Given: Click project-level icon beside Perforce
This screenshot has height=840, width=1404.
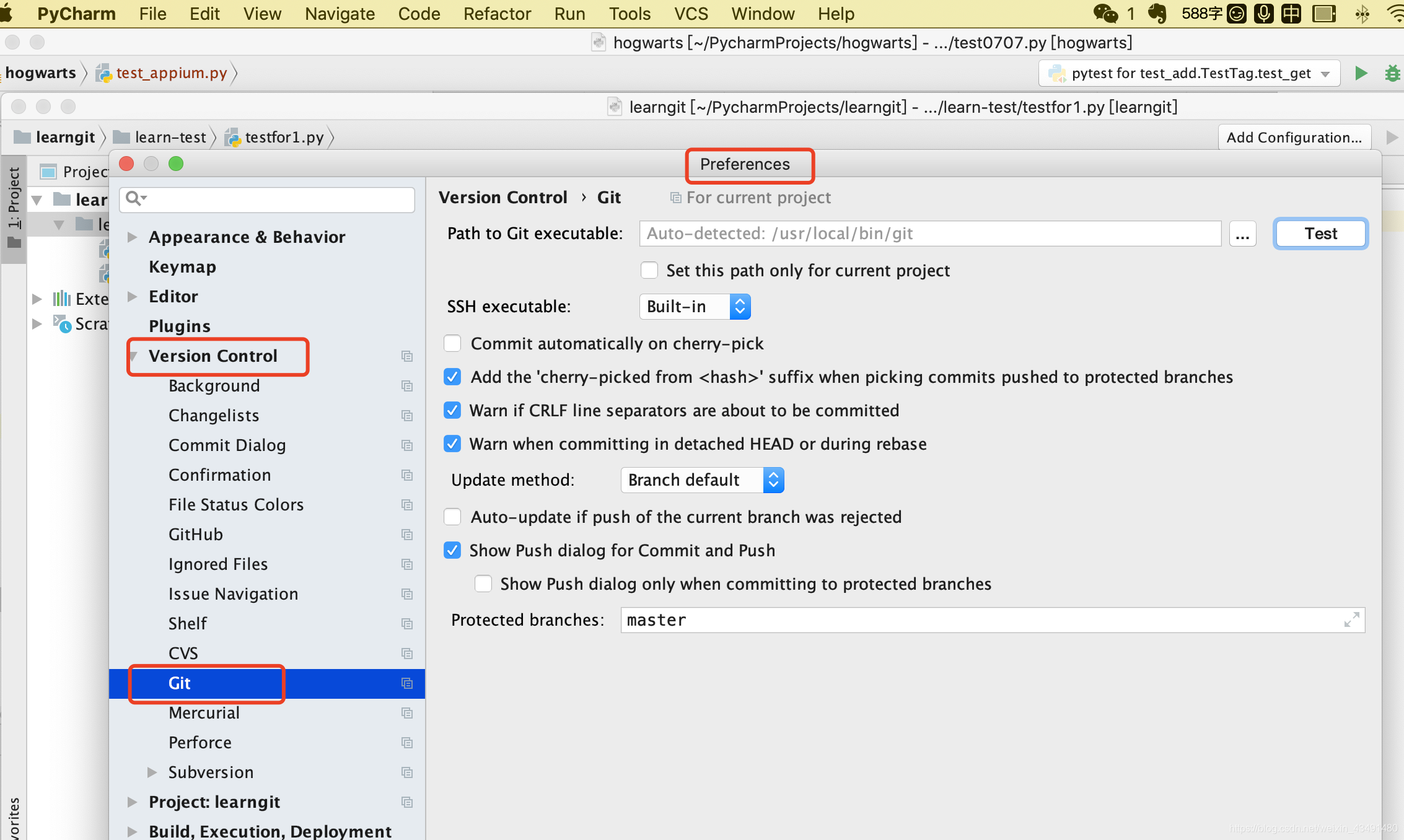Looking at the screenshot, I should pyautogui.click(x=407, y=743).
